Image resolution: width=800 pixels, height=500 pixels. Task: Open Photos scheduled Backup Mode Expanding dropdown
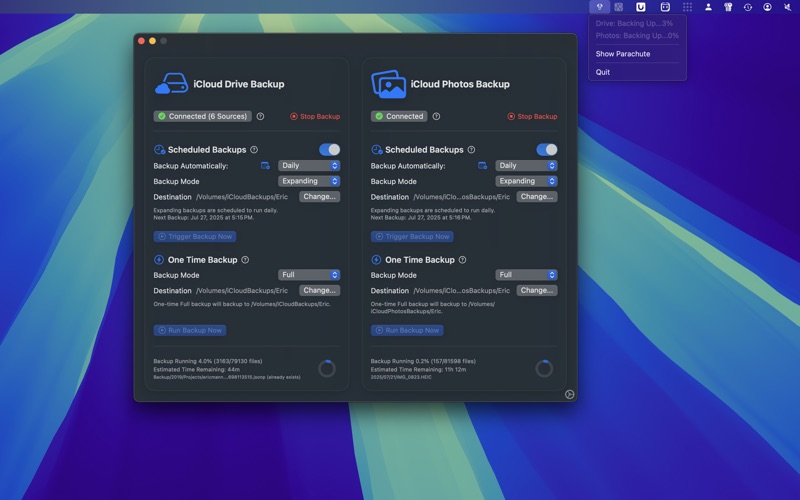click(x=527, y=181)
